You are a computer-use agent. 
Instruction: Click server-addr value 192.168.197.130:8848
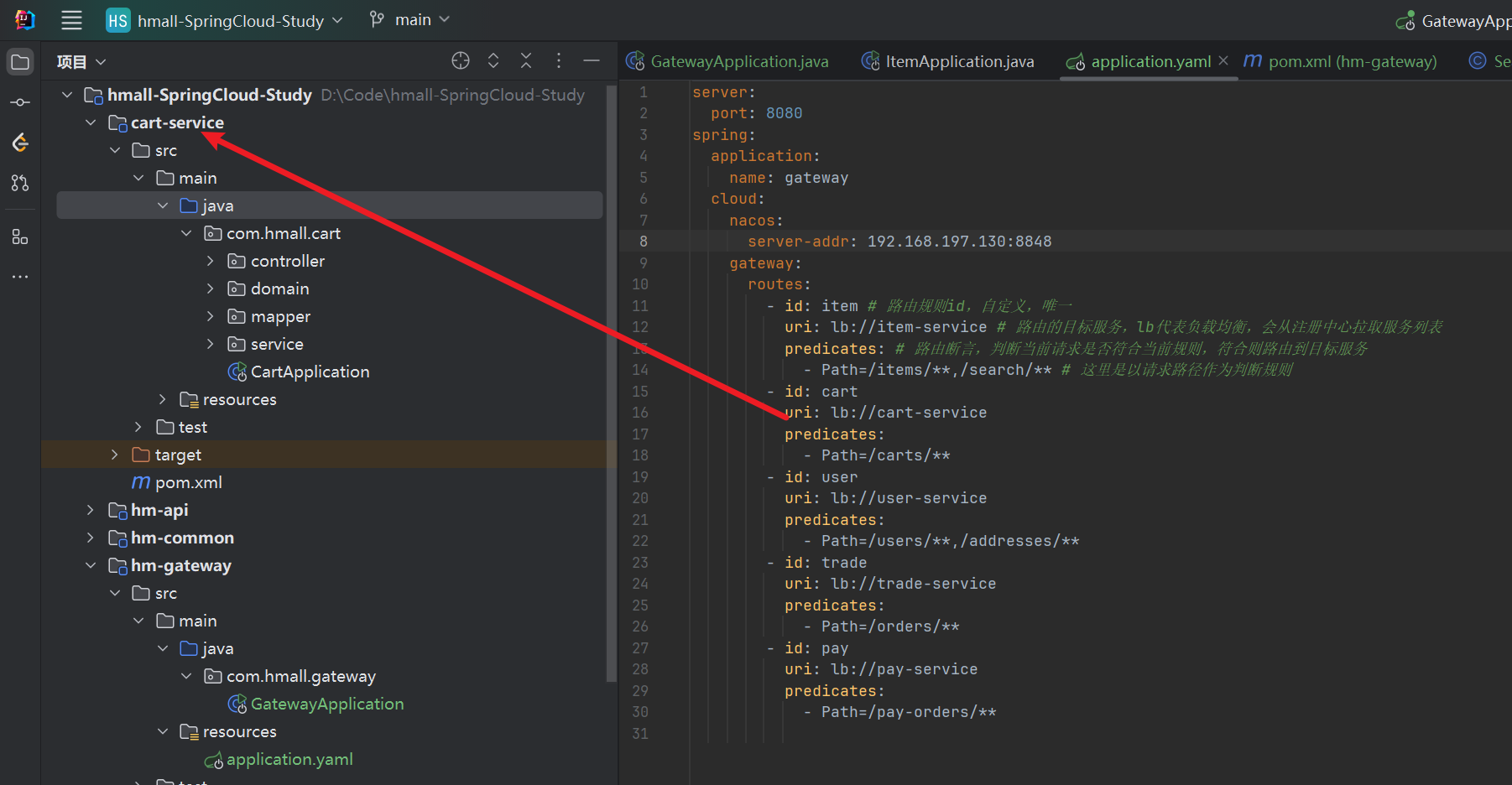959,242
